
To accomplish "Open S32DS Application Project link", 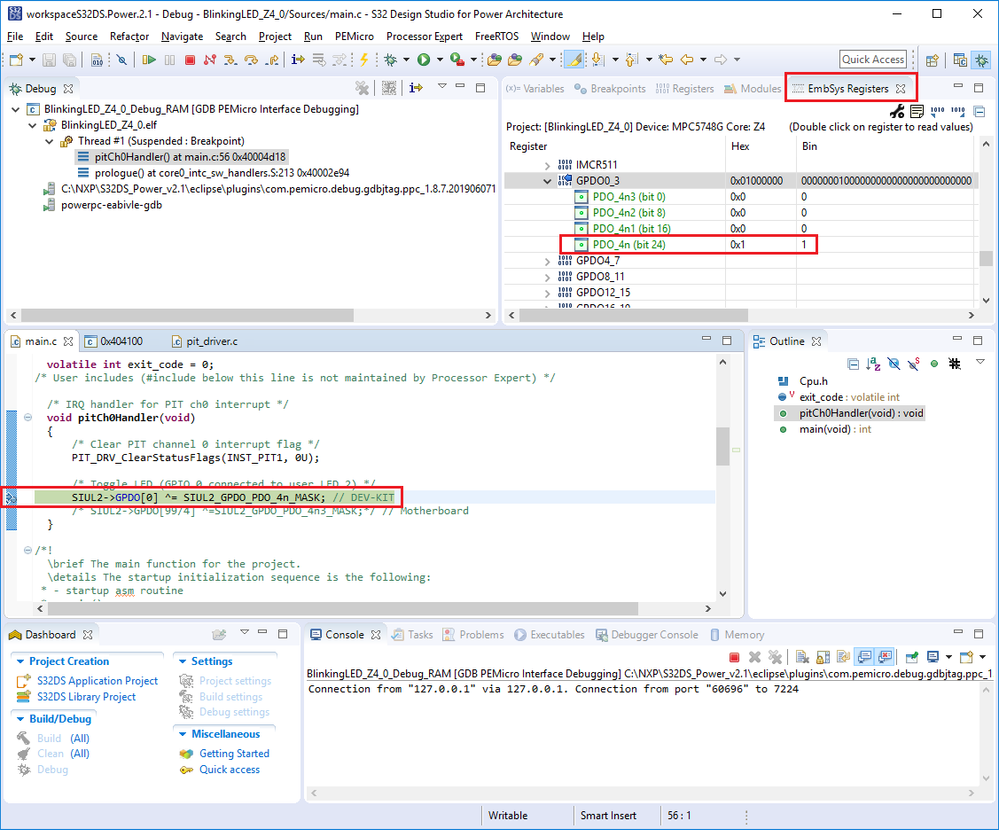I will click(x=97, y=681).
